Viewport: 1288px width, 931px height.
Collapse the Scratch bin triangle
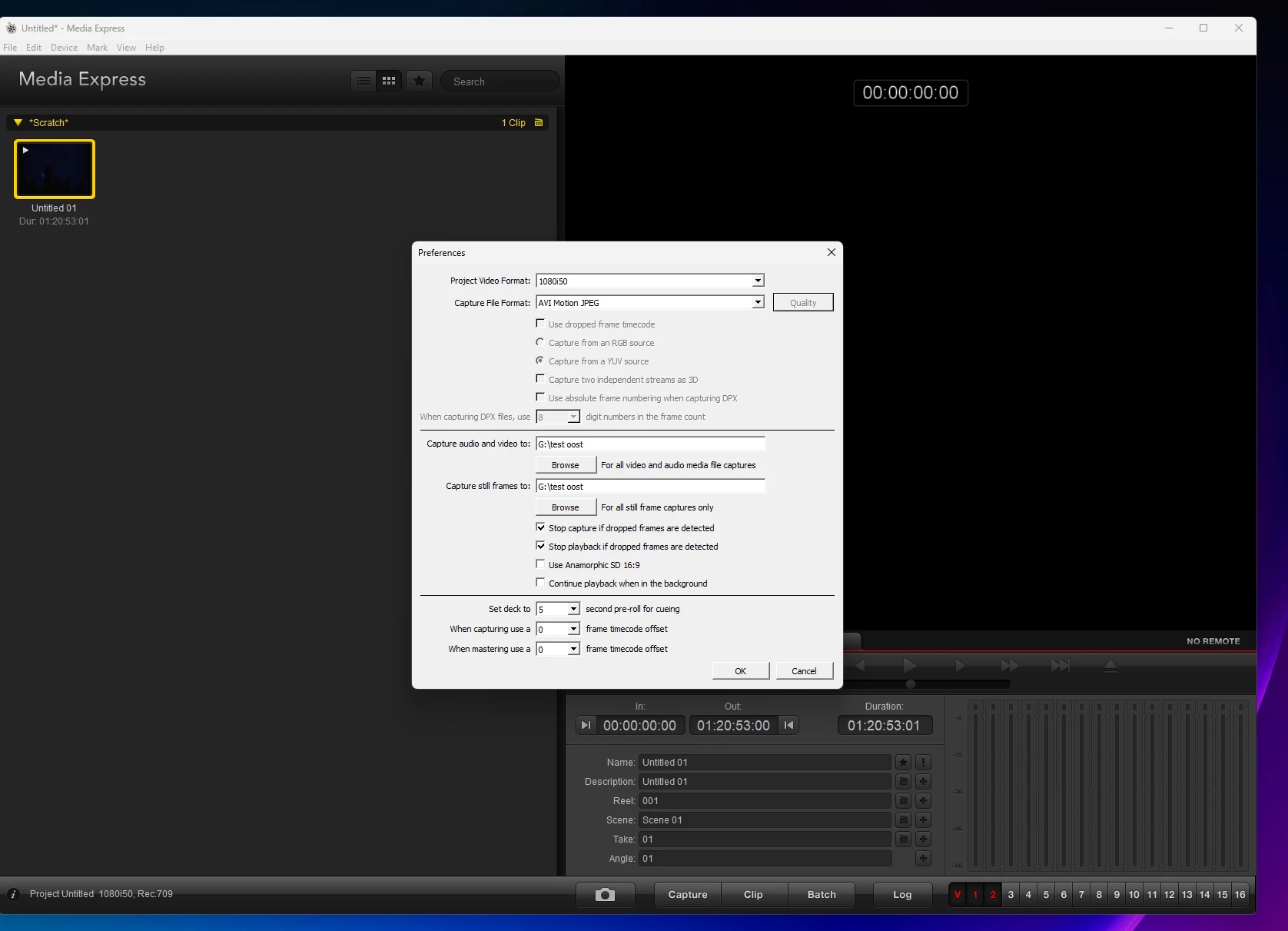pos(18,122)
